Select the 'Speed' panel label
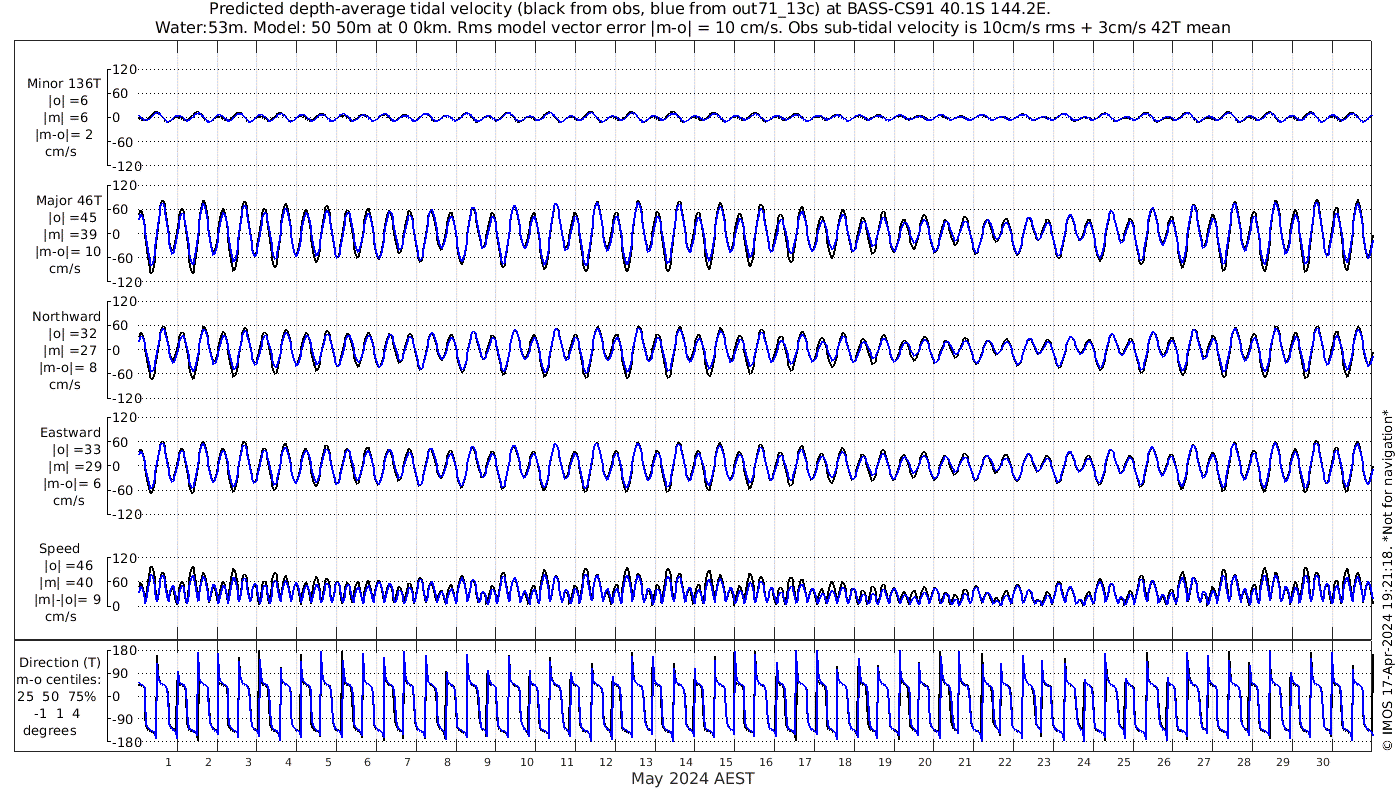 click(x=59, y=549)
